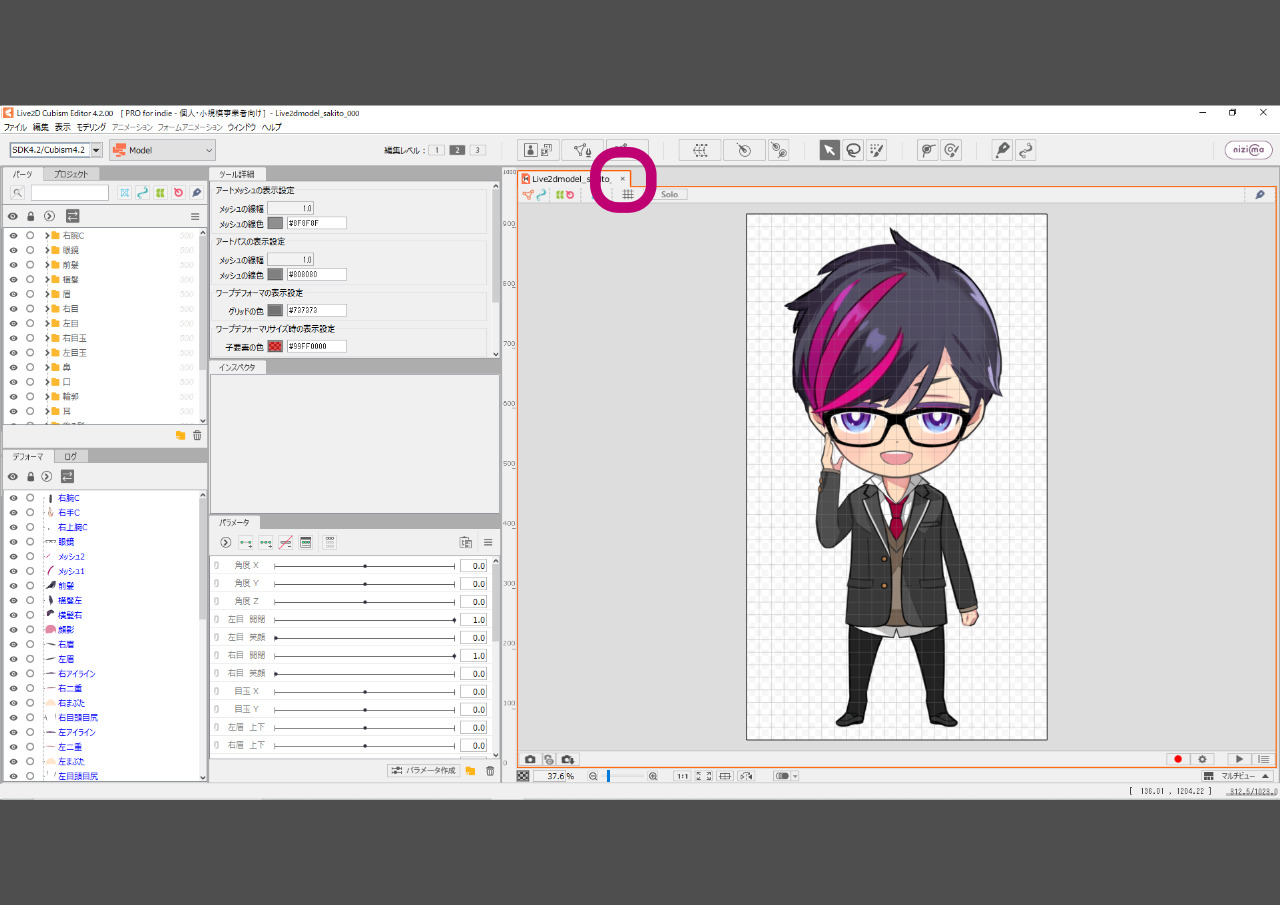Click the checkerboard background icon
The width and height of the screenshot is (1280, 905).
[523, 776]
